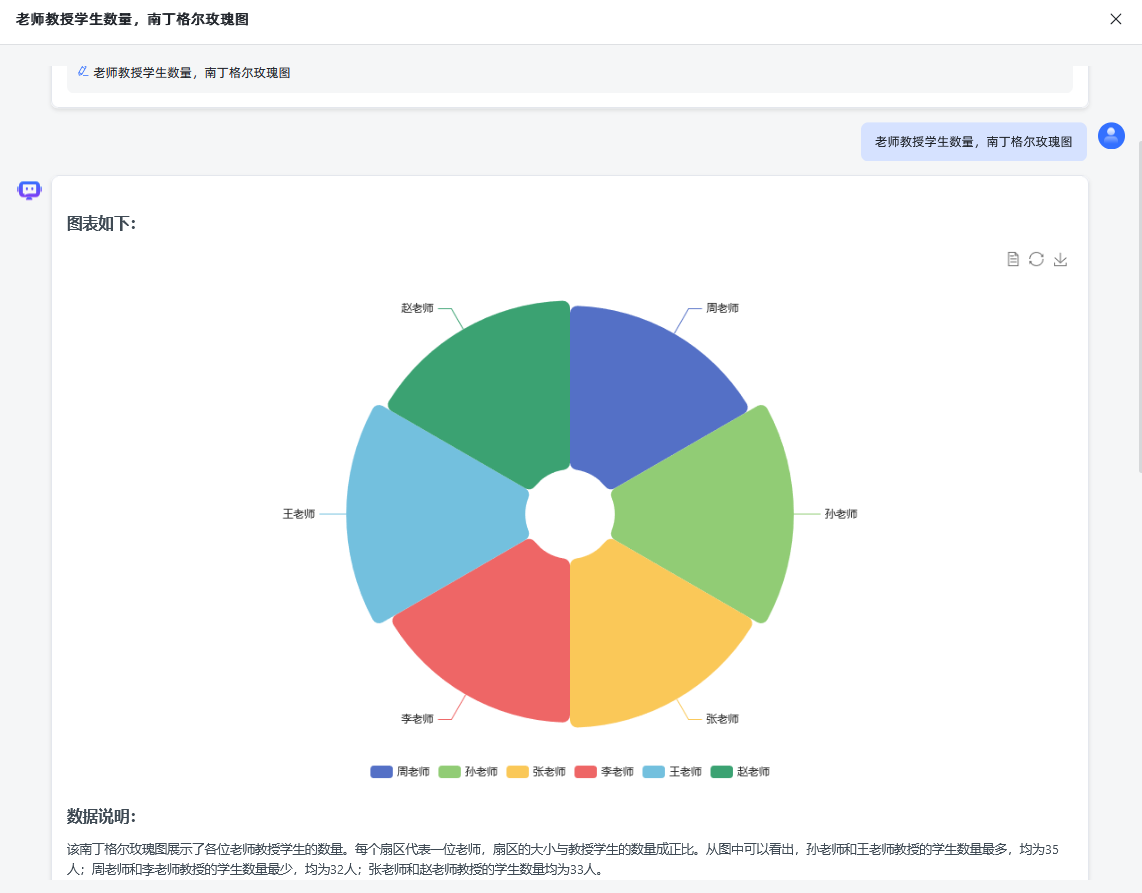The width and height of the screenshot is (1142, 893).
Task: Download the chart as image
Action: coord(1061,260)
